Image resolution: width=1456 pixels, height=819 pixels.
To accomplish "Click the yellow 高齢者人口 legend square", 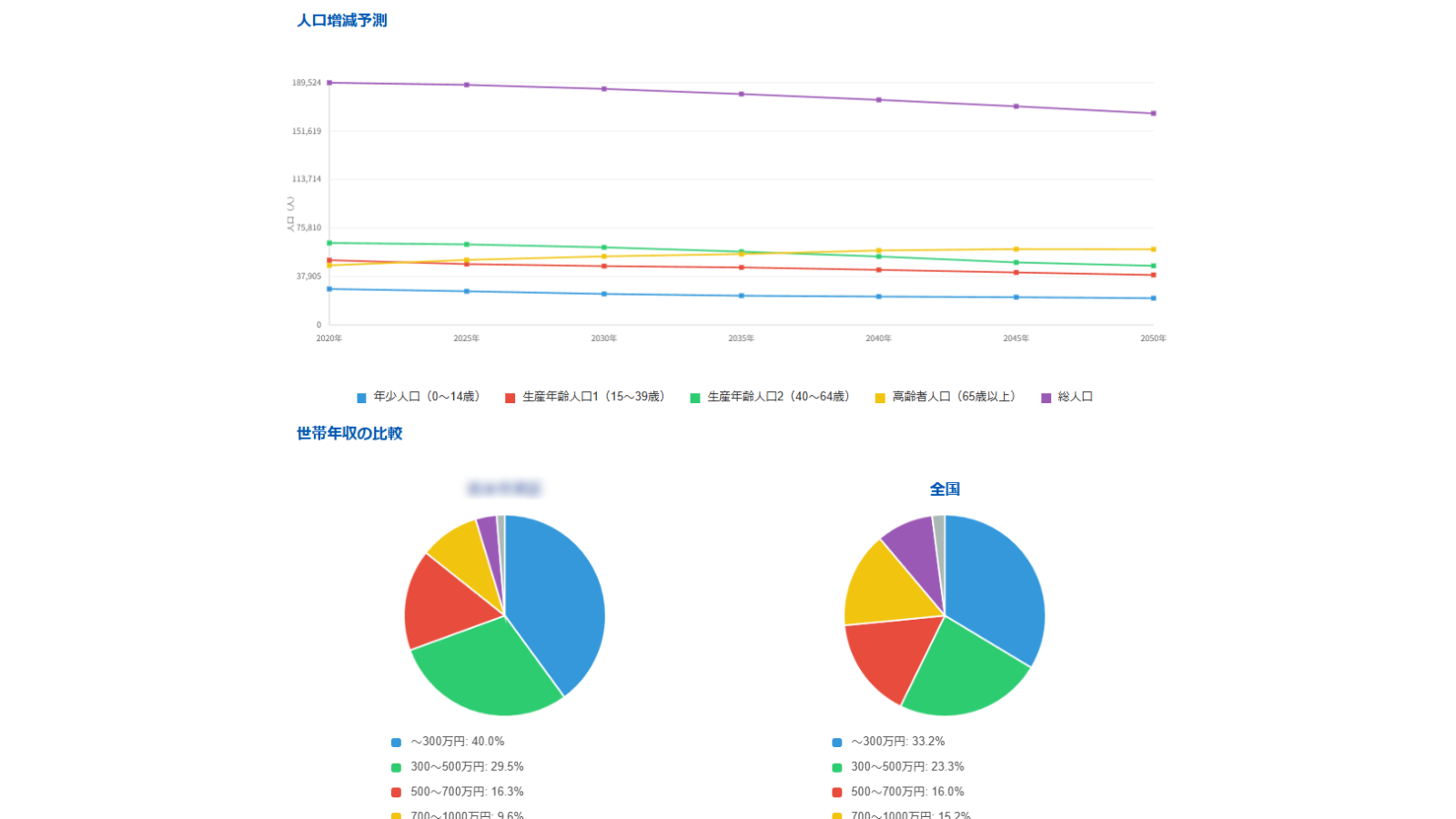I will tap(880, 398).
